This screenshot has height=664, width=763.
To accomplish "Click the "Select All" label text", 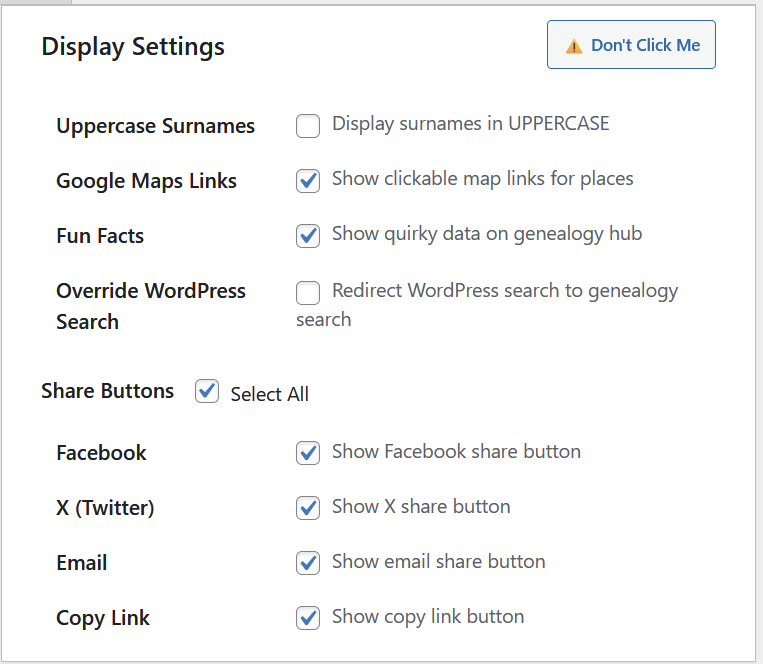I will (x=269, y=394).
